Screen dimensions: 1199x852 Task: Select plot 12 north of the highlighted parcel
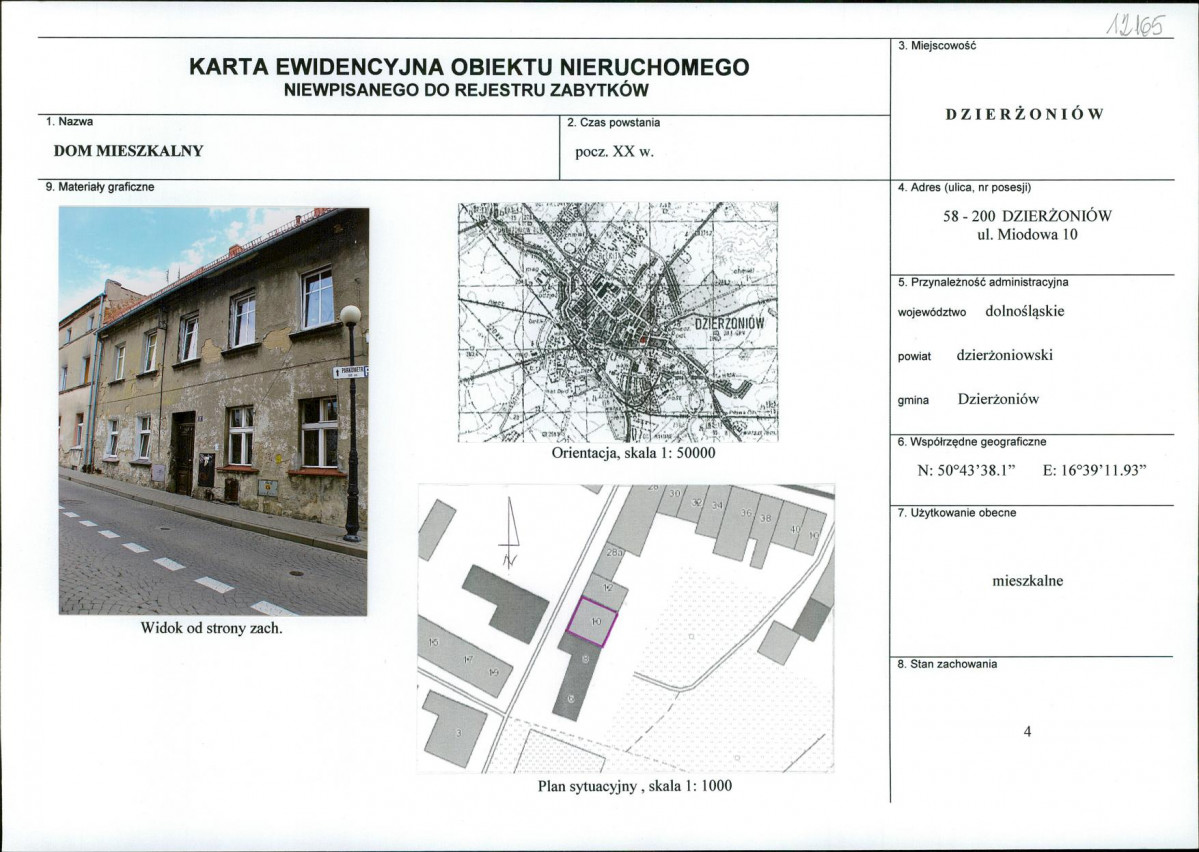(x=607, y=587)
